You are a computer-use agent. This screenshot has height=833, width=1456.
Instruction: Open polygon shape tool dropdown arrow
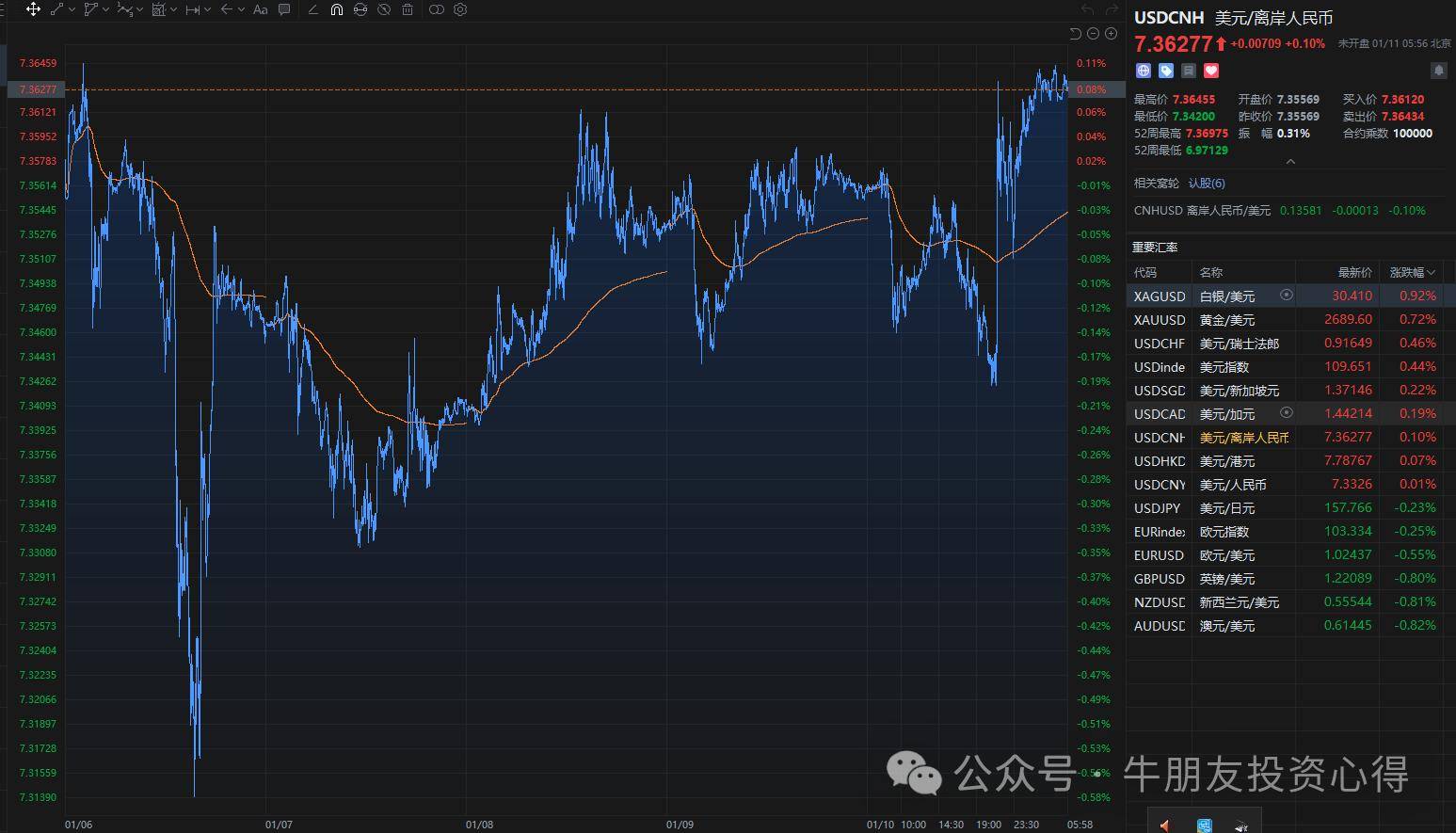point(106,9)
